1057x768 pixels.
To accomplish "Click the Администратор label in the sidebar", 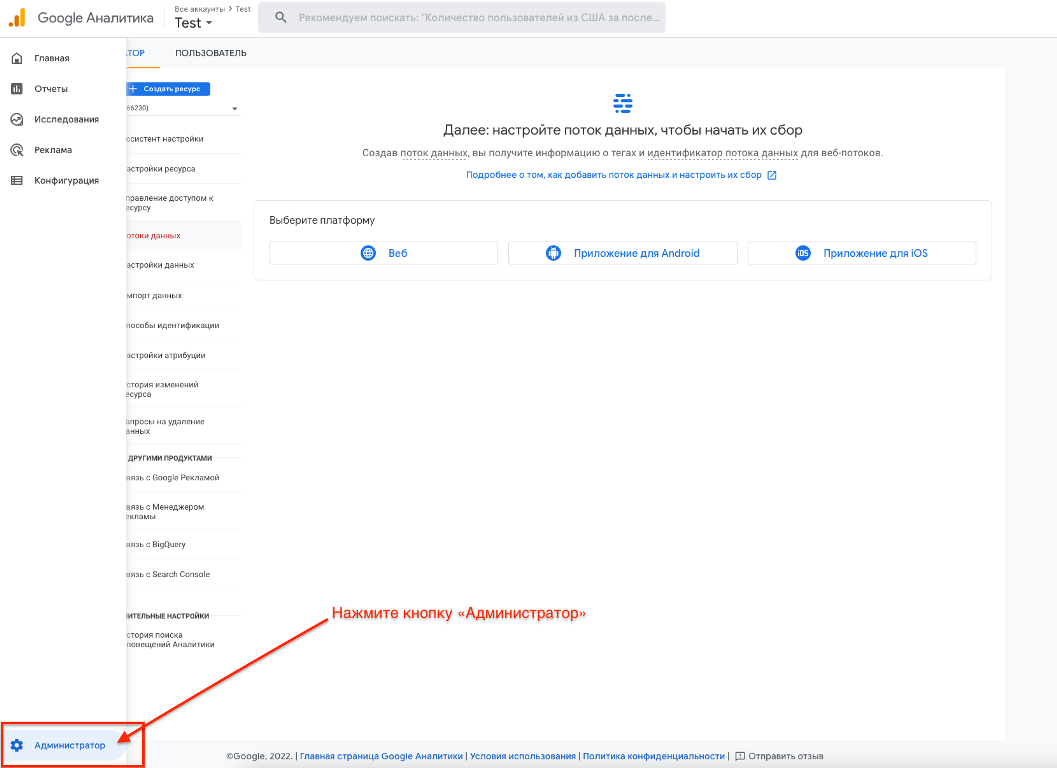I will tap(69, 745).
